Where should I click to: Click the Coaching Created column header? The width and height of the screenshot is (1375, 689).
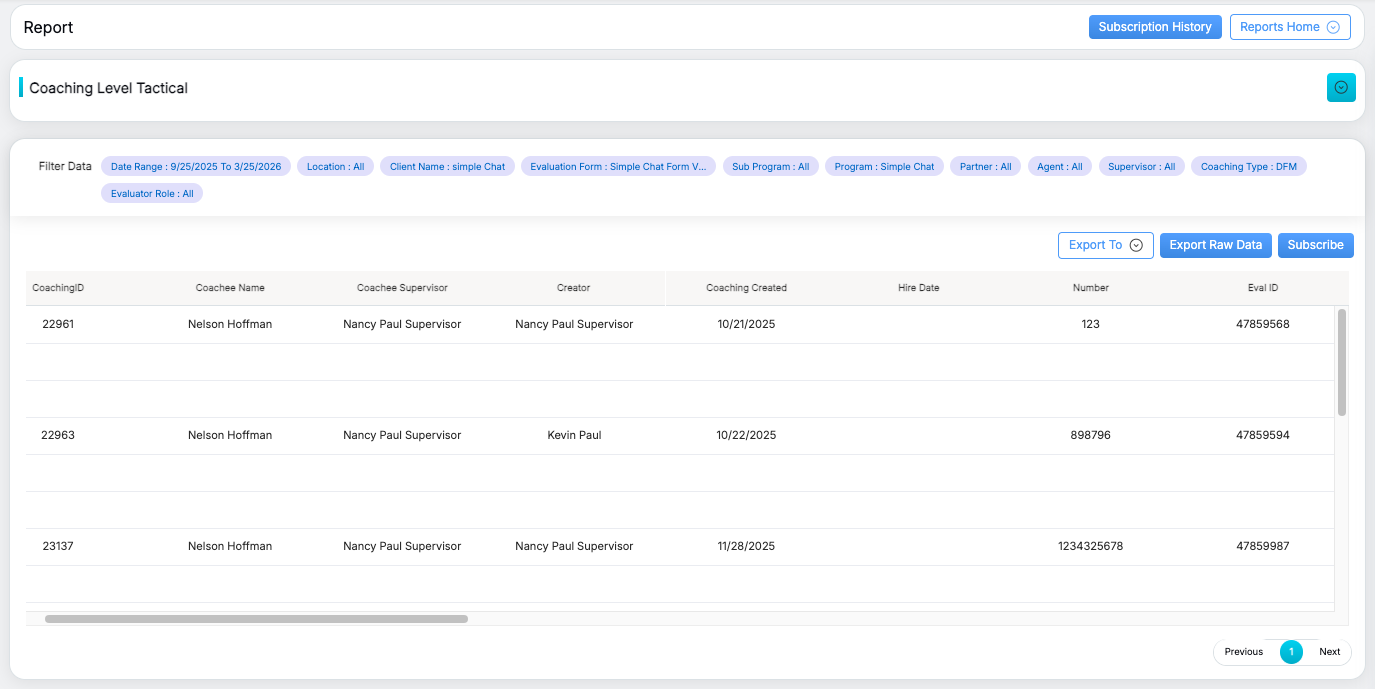[x=746, y=288]
